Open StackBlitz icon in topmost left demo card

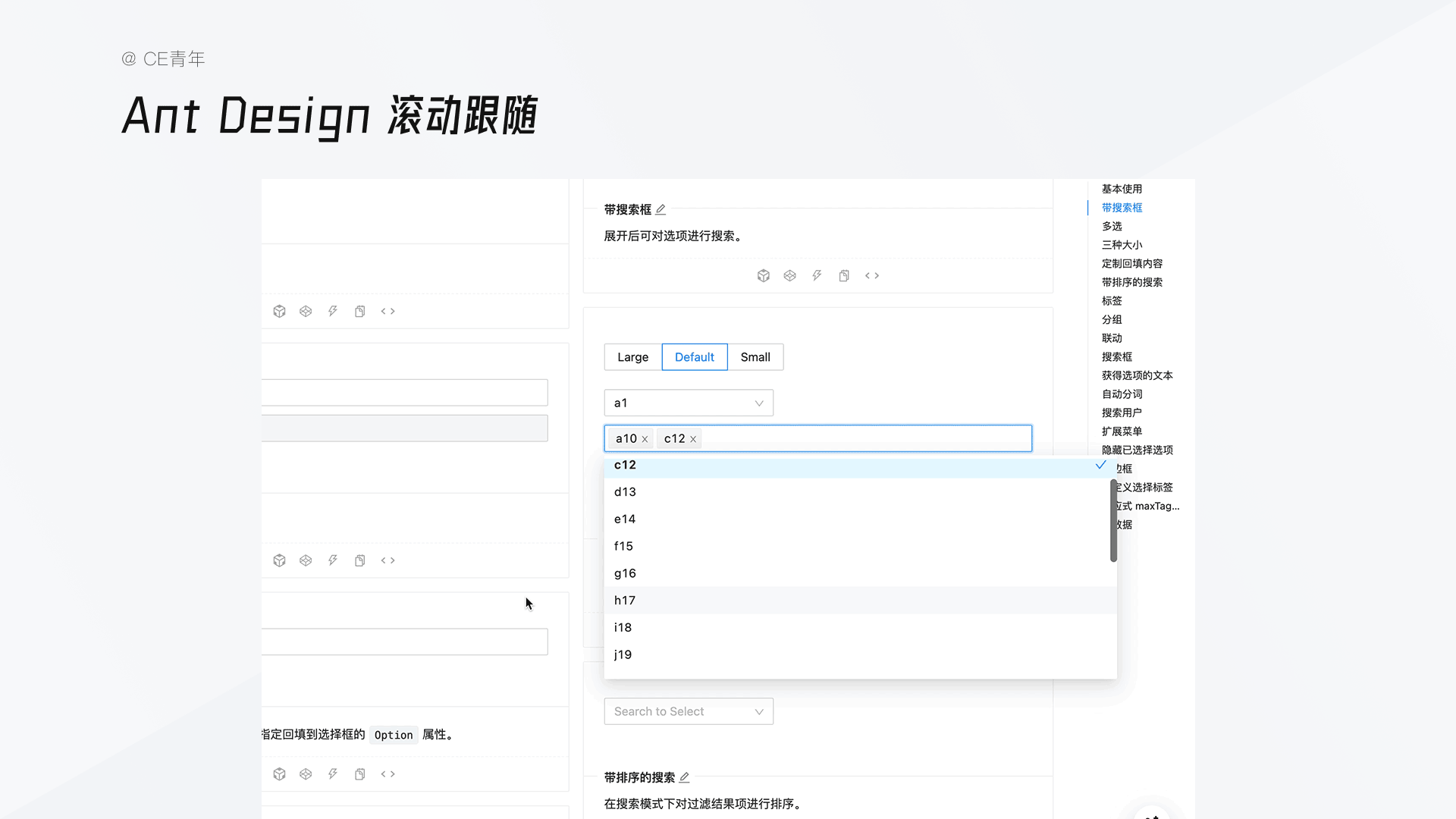click(333, 312)
